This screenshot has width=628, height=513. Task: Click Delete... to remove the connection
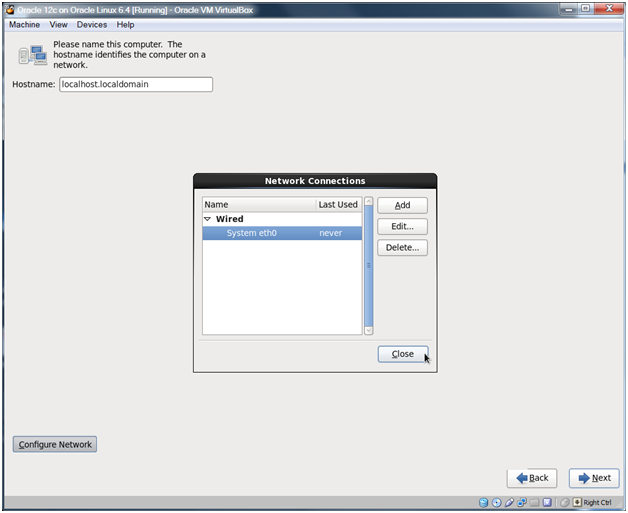click(x=402, y=247)
